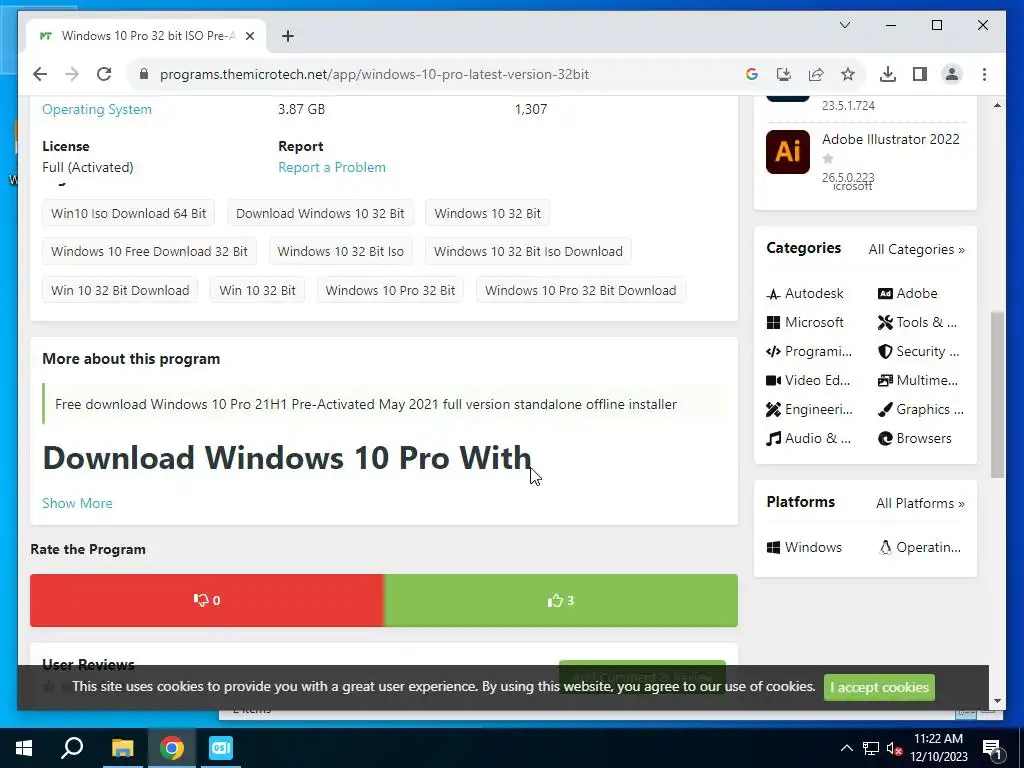Screen dimensions: 1024x768
Task: Open the Browsers category
Action: tap(915, 438)
